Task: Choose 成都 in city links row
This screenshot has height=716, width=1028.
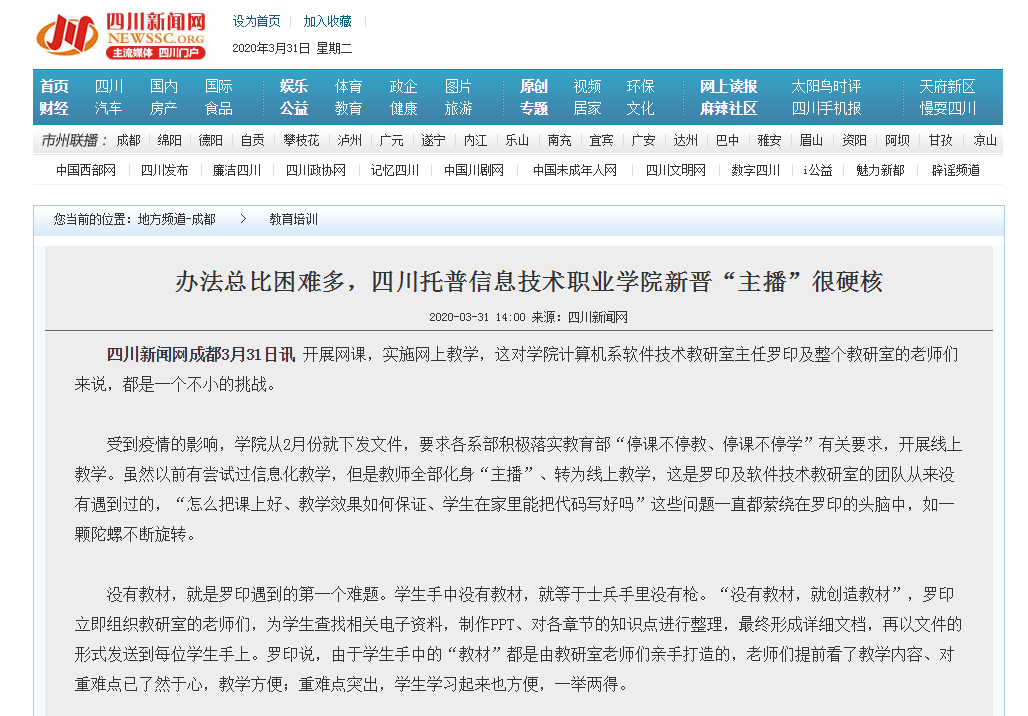Action: (x=128, y=140)
